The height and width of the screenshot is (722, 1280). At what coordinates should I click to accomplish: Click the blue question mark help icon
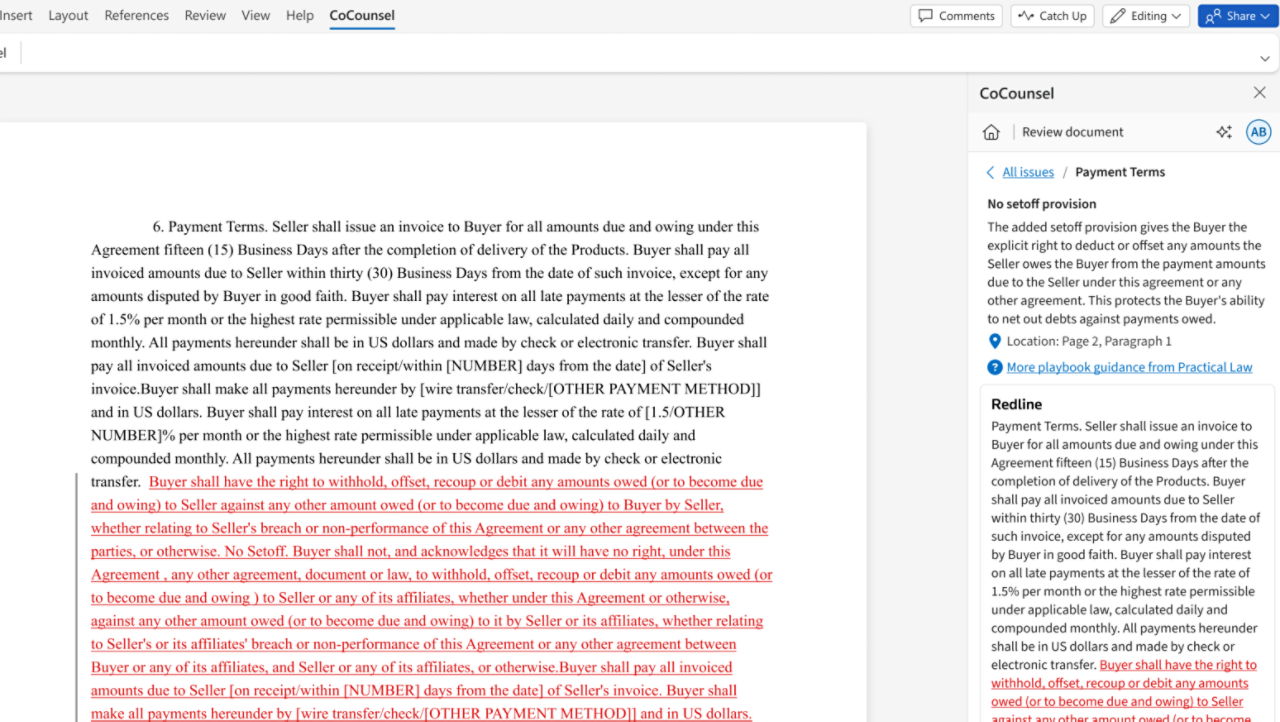(994, 367)
